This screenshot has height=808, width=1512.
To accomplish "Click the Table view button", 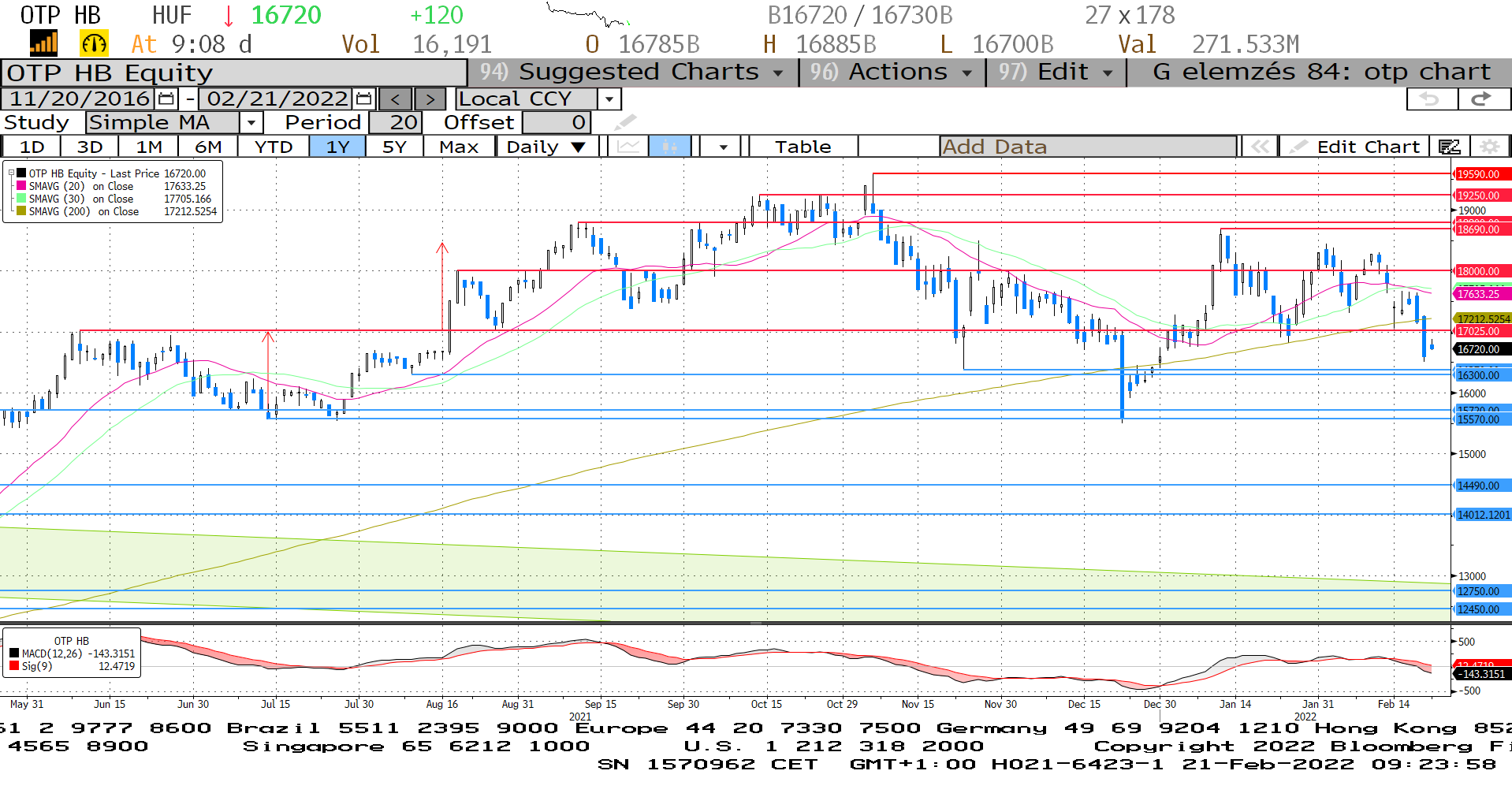I will point(803,147).
